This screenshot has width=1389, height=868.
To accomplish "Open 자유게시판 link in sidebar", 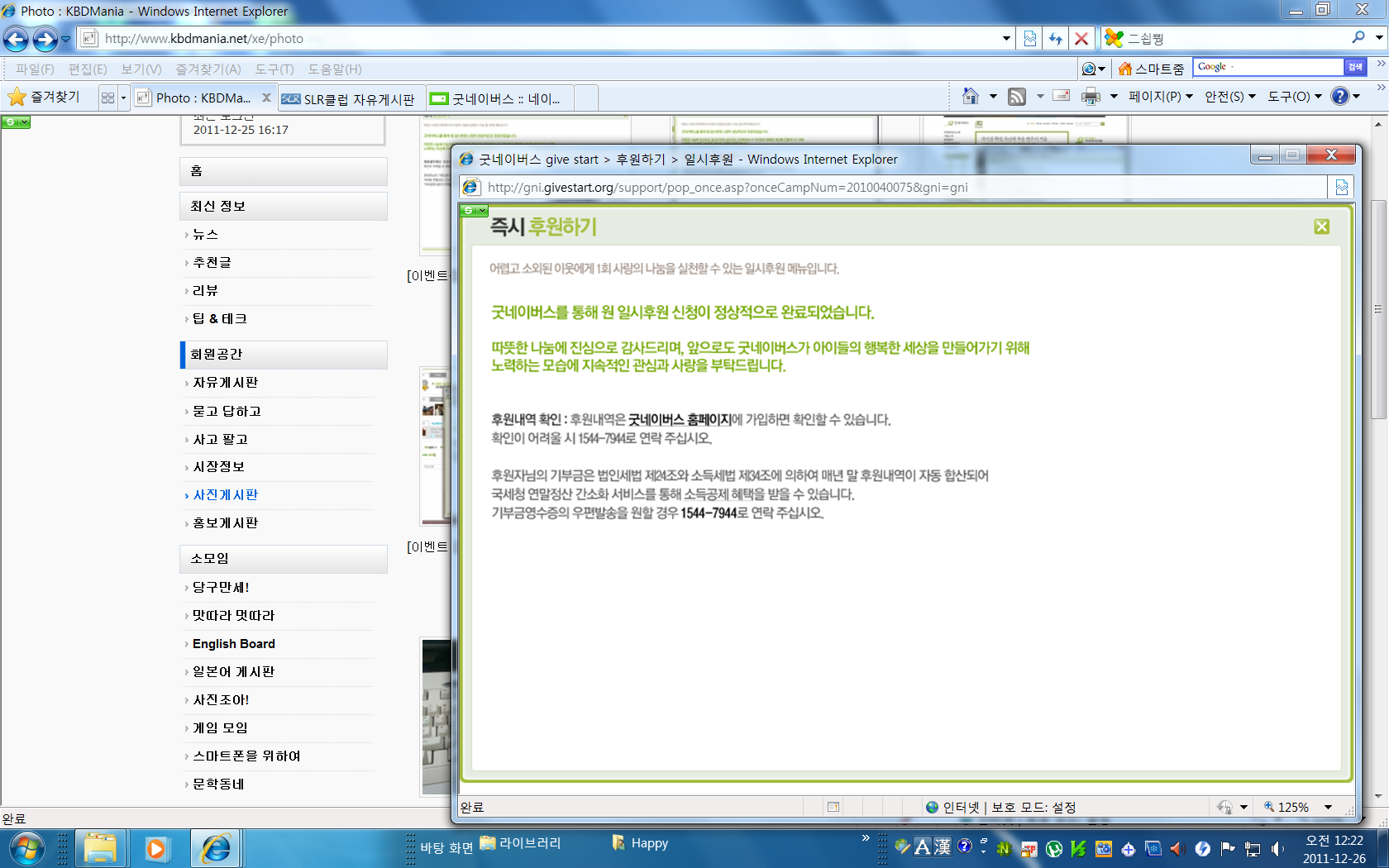I will tap(226, 383).
